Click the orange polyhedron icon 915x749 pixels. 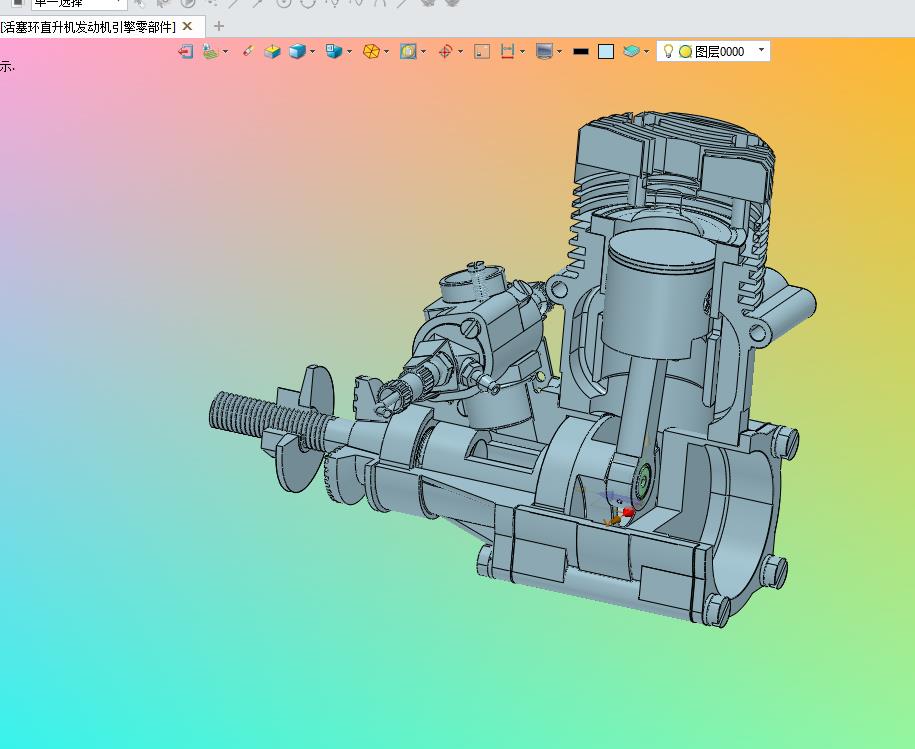pyautogui.click(x=371, y=51)
